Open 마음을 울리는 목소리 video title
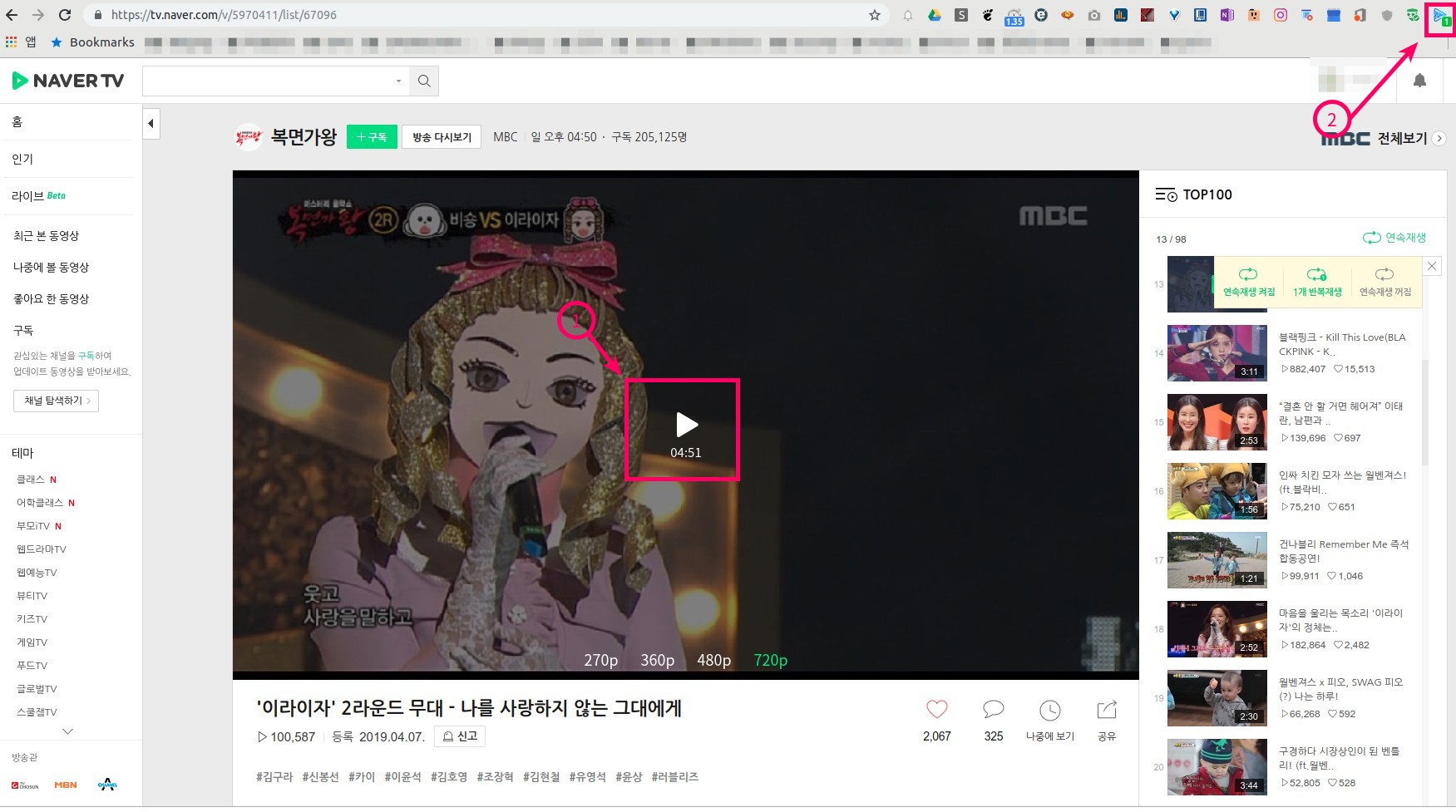 click(1340, 620)
